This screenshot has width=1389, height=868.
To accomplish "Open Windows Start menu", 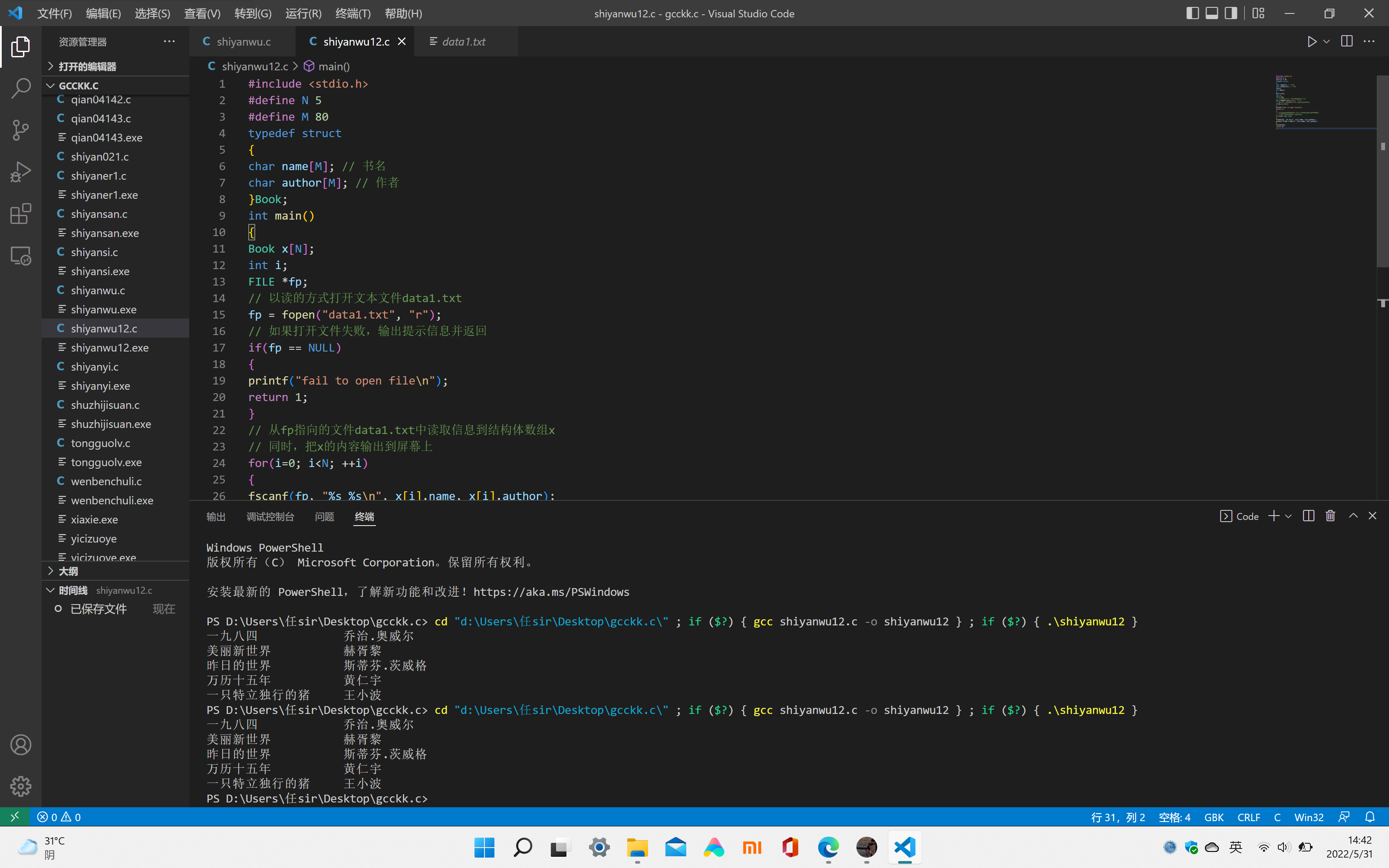I will (484, 847).
